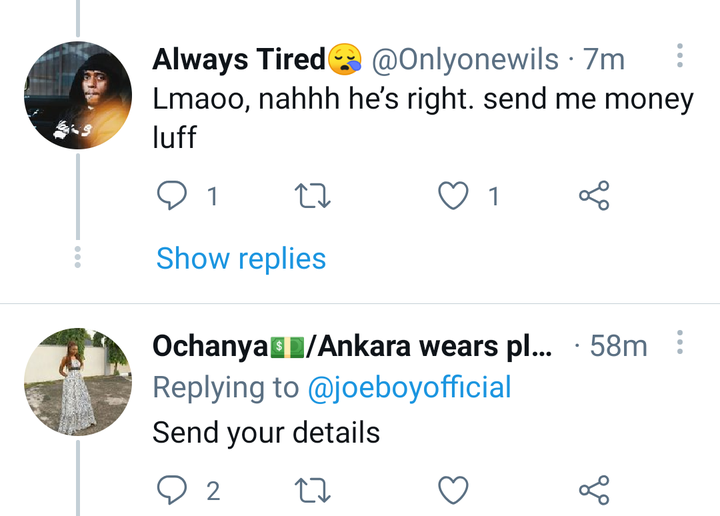Share Ochanya's tweet
Screen dimensions: 720x516
coord(594,490)
